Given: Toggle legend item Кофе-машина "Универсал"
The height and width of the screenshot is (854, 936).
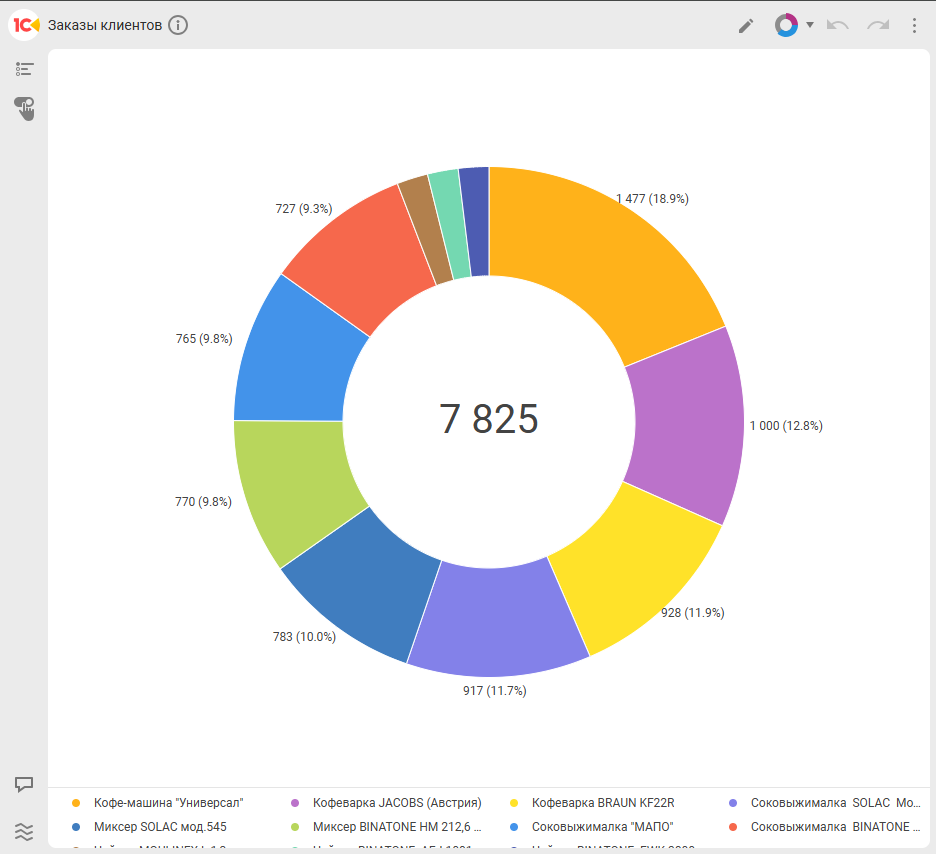Looking at the screenshot, I should 168,802.
